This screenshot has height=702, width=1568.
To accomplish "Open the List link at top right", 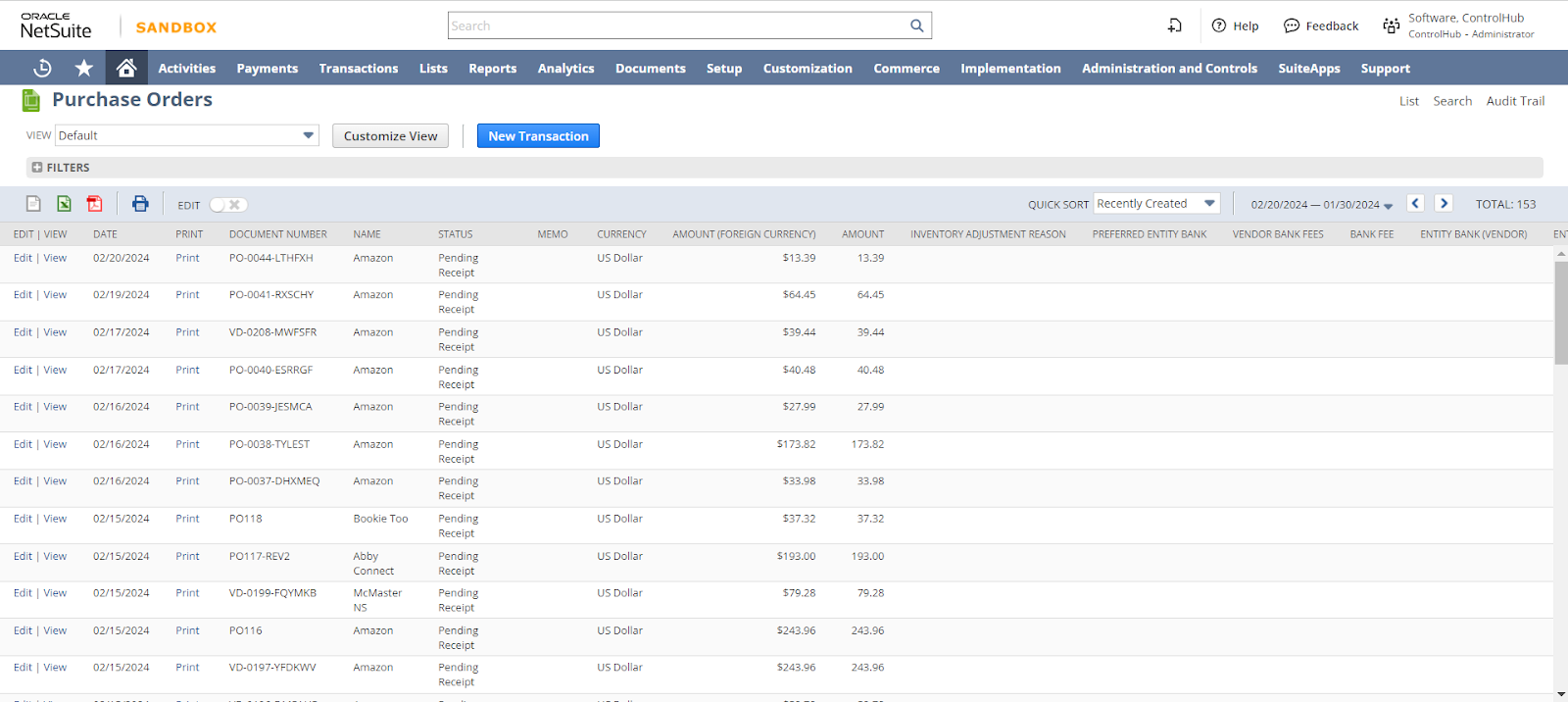I will click(1409, 101).
